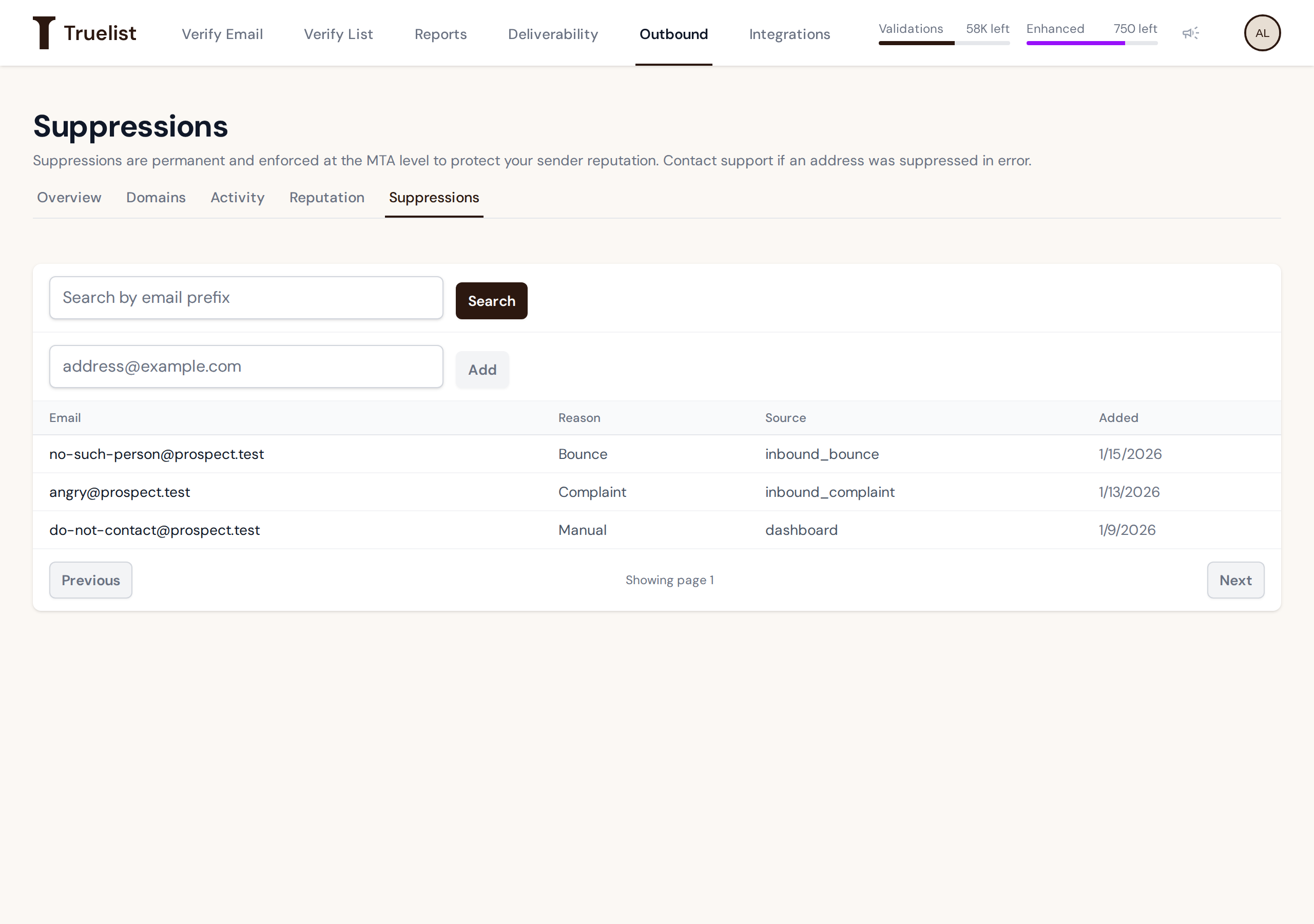Focus the Search by email prefix field

click(246, 298)
